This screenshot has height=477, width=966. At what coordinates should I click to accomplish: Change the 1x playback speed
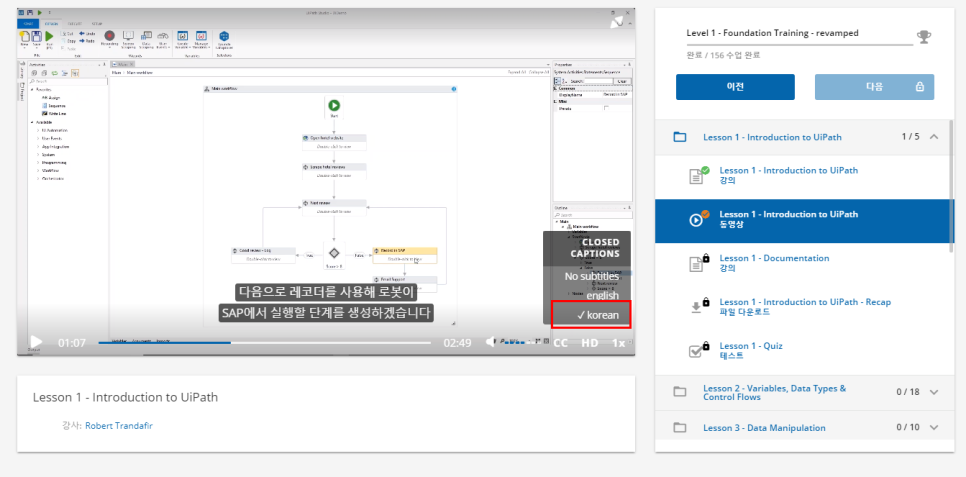coord(618,343)
